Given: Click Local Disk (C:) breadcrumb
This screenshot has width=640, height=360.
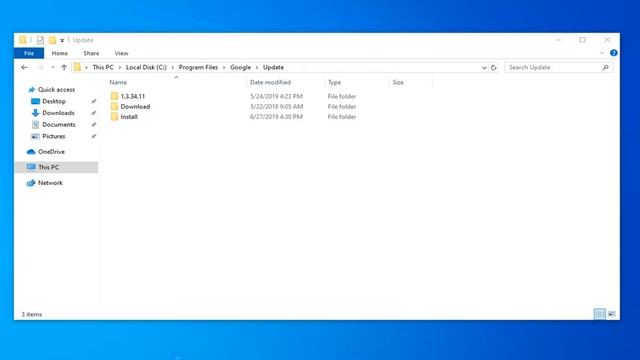Looking at the screenshot, I should [x=146, y=67].
